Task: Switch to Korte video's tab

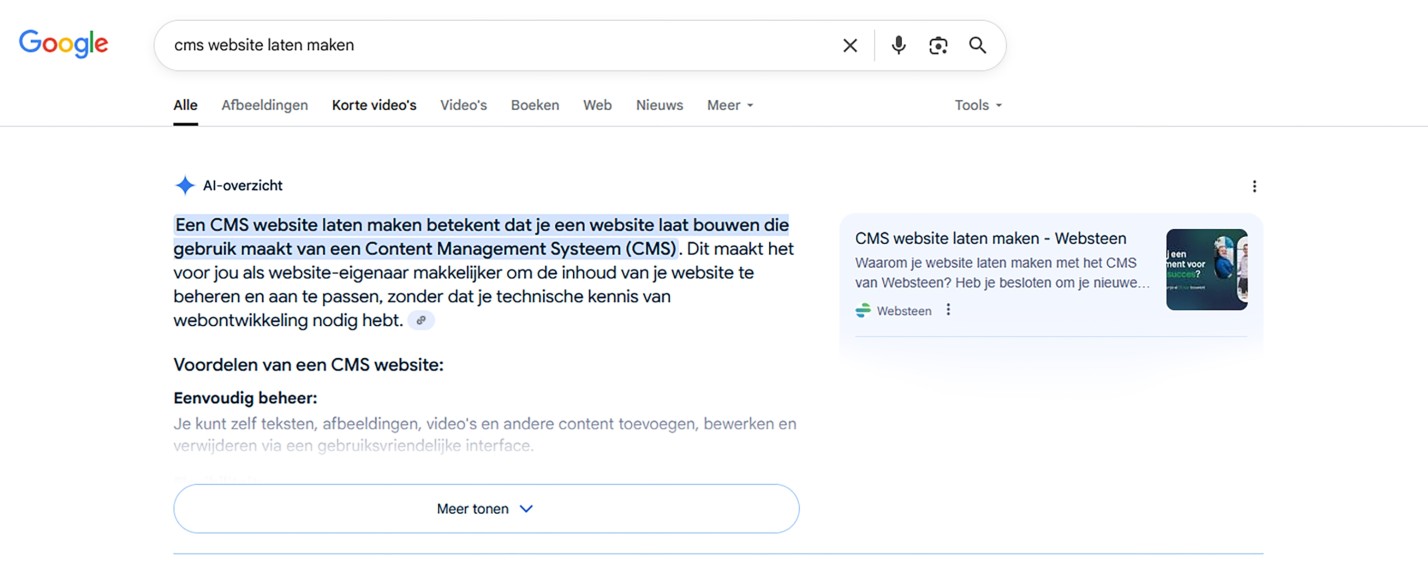Action: pos(374,105)
